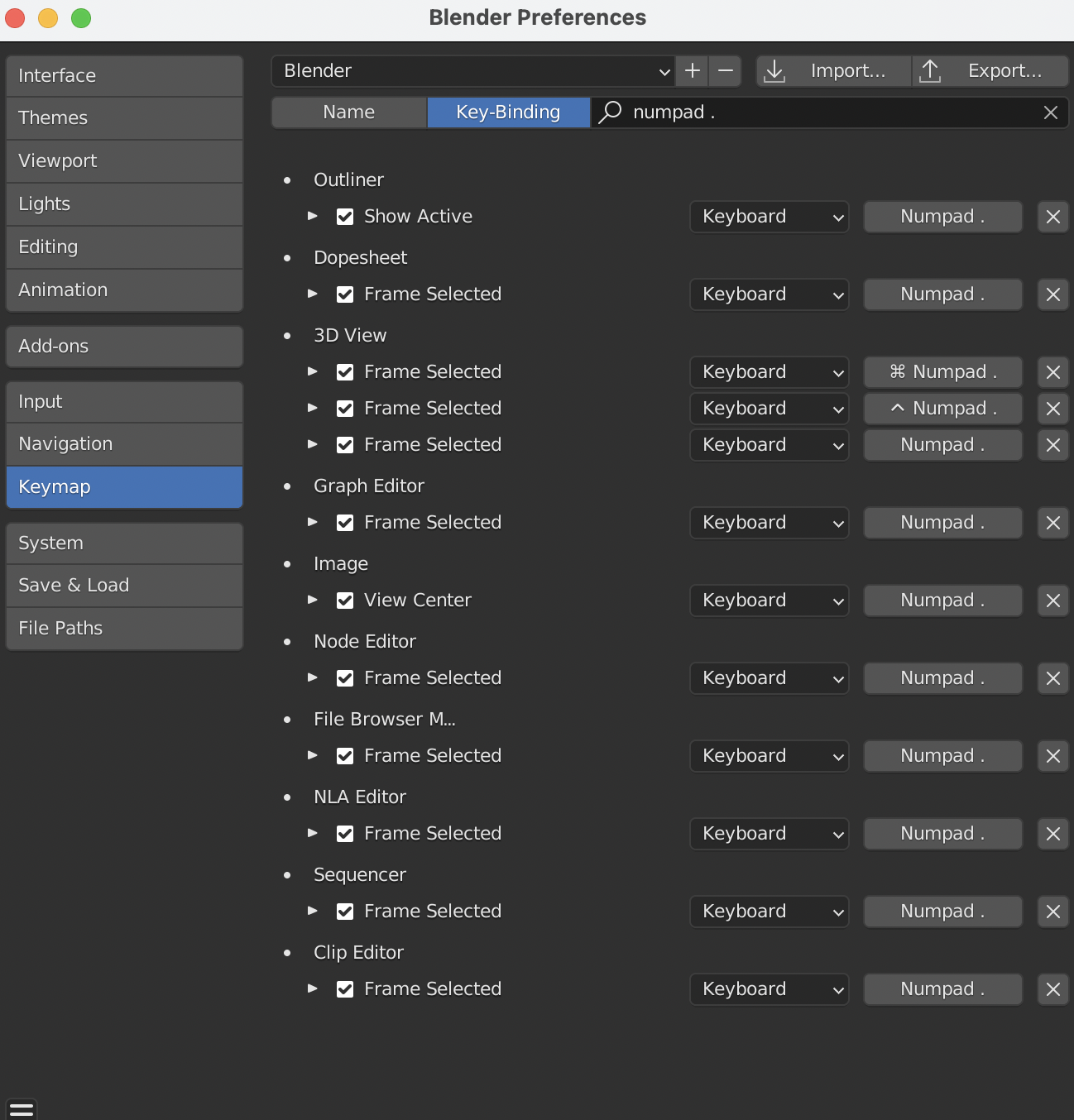Remove File Browser Frame Selected keybinding
The height and width of the screenshot is (1120, 1074).
(x=1053, y=756)
